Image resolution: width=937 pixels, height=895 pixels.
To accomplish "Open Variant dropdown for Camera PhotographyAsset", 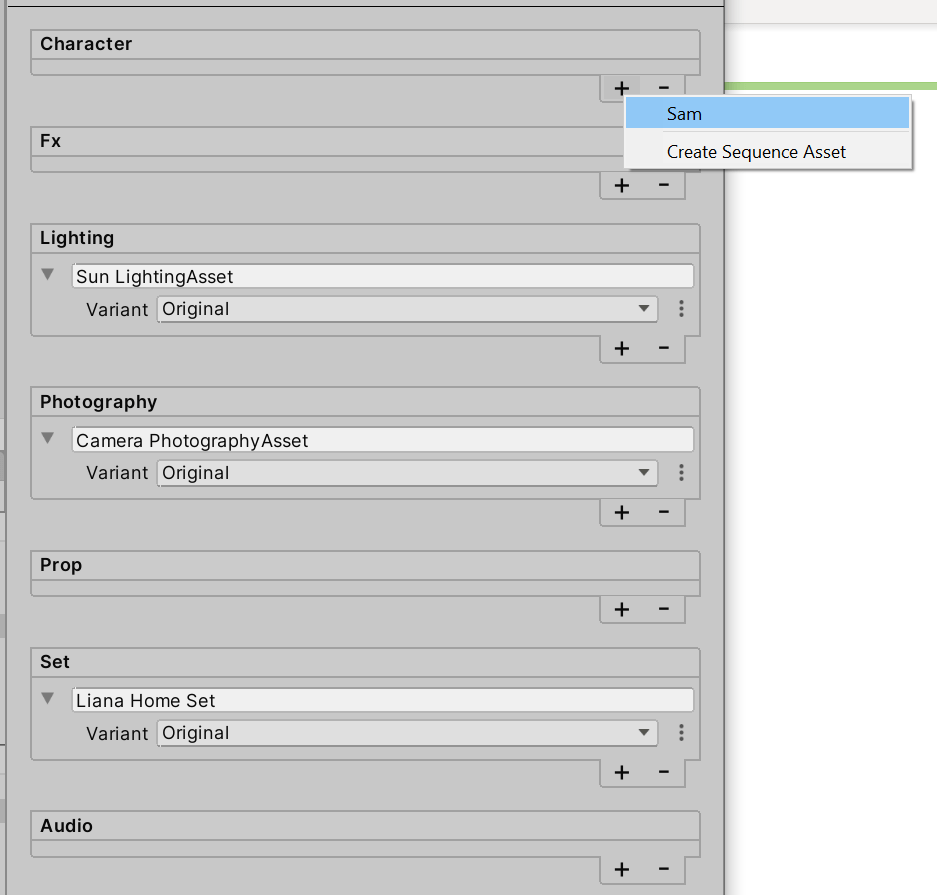I will (407, 473).
